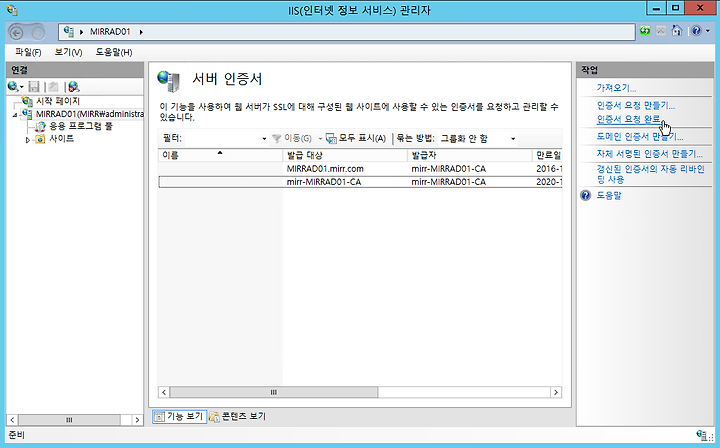Expand the 사이트 tree node arrow

point(28,140)
